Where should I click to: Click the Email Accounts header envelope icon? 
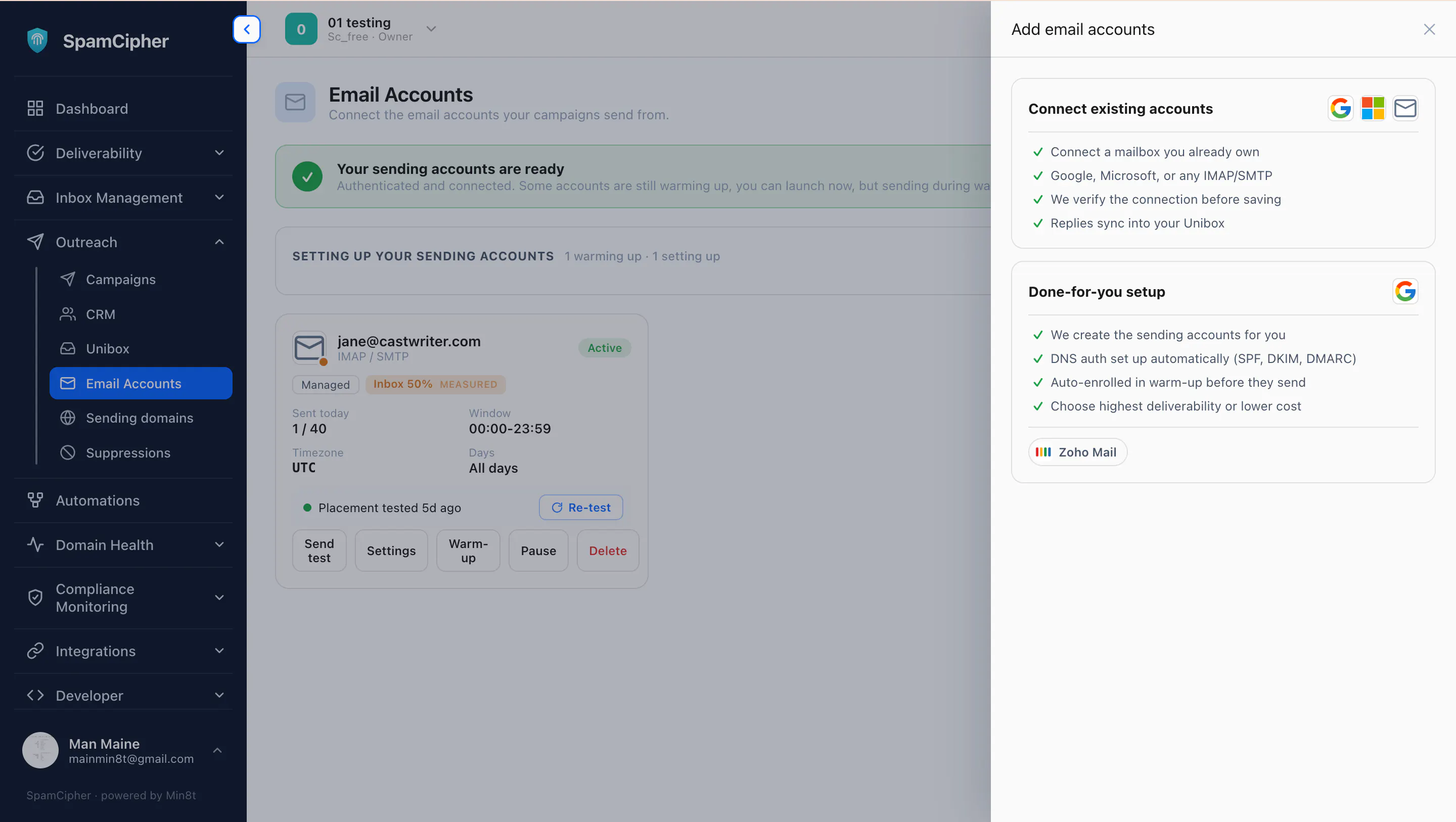click(295, 102)
